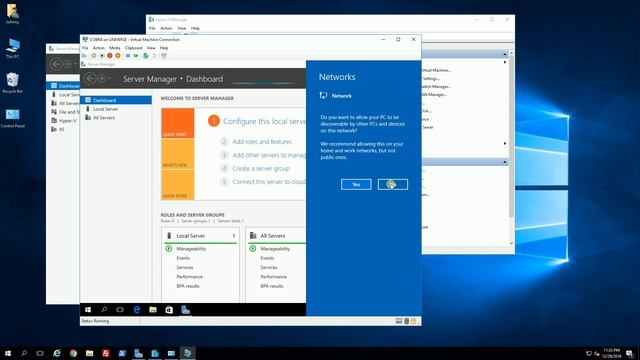This screenshot has height=360, width=640.
Task: Open Action menu in Virtual Machine Connection
Action: tap(98, 48)
